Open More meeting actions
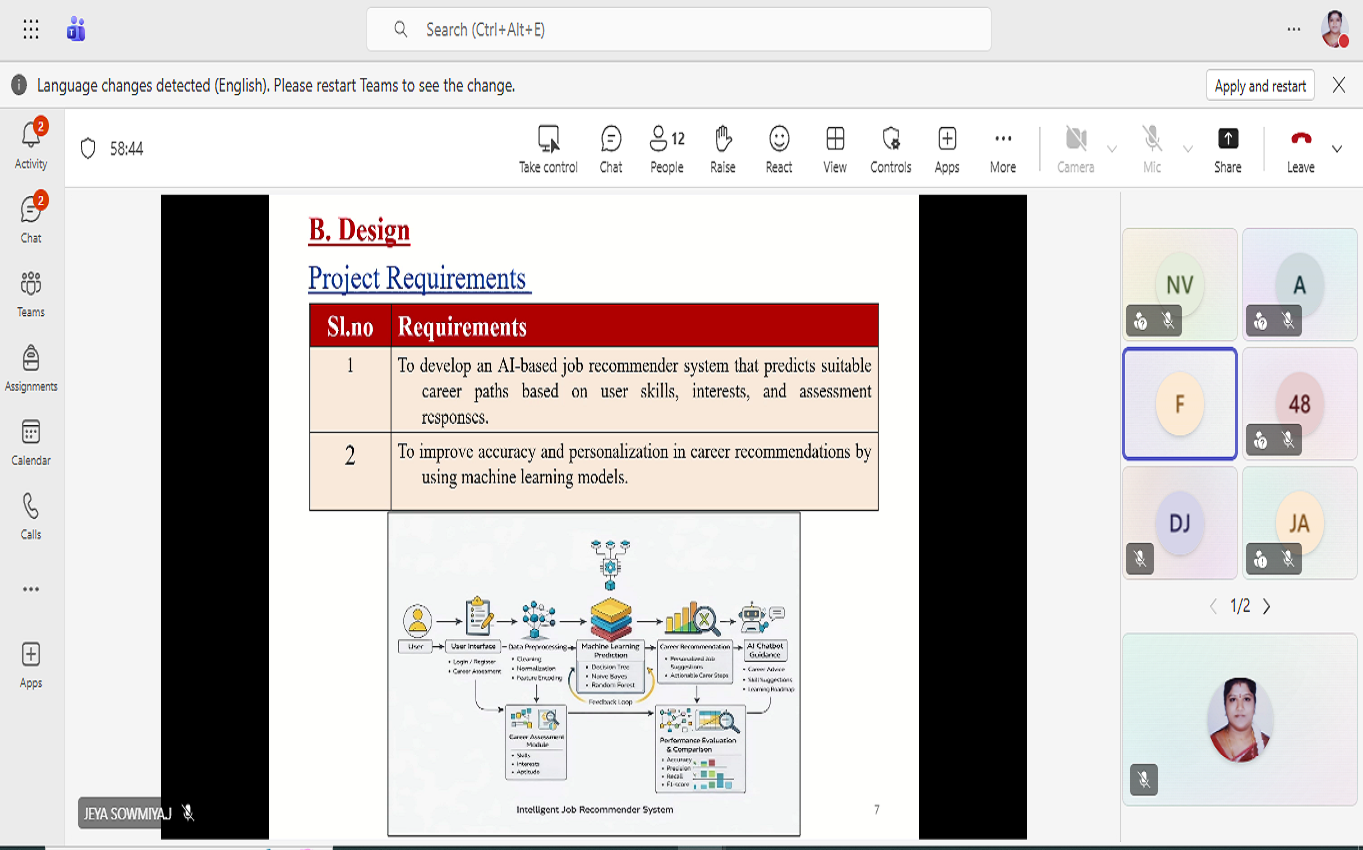Image resolution: width=1363 pixels, height=850 pixels. coord(1003,149)
